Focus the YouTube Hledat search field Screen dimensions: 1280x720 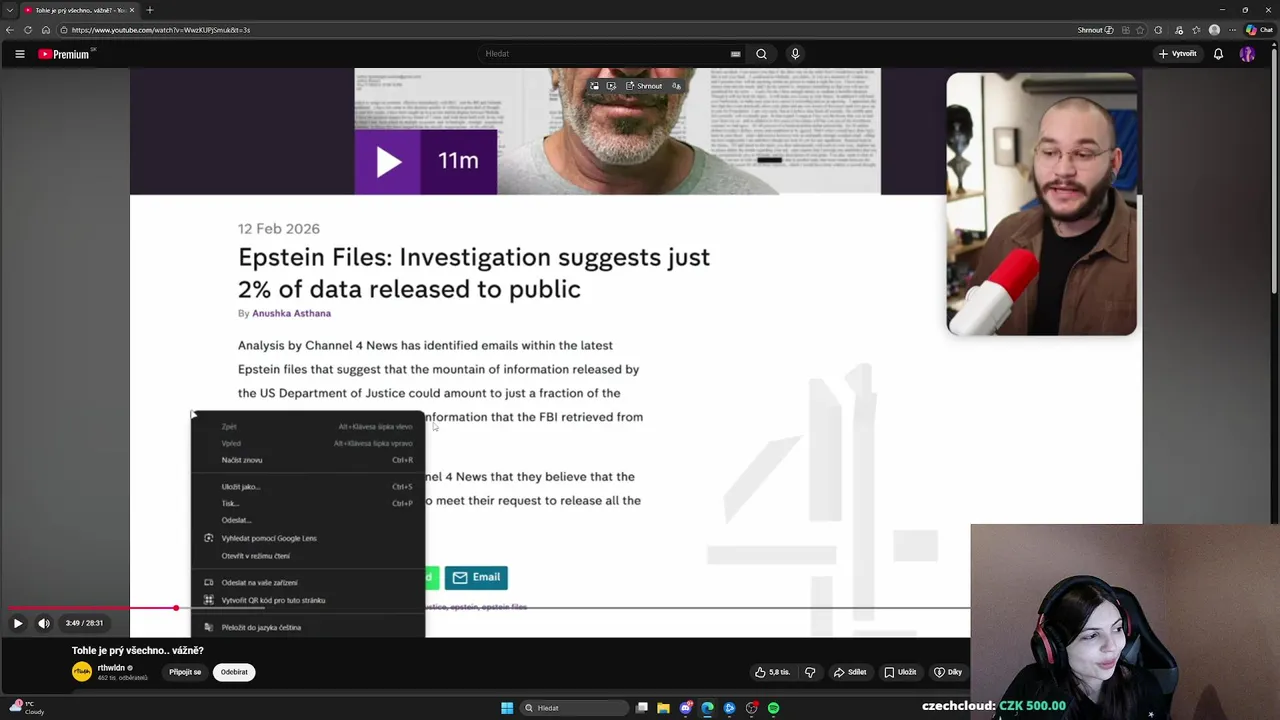(605, 54)
